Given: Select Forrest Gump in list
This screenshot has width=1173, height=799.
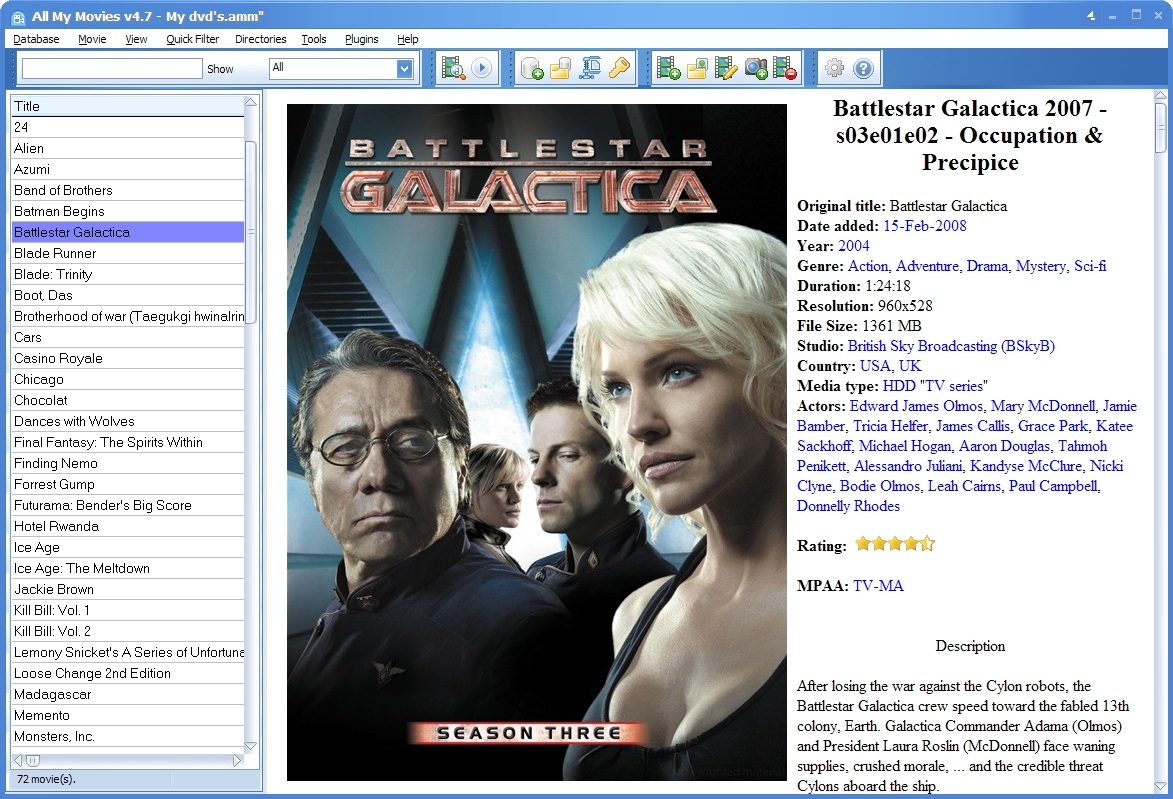Looking at the screenshot, I should tap(127, 484).
